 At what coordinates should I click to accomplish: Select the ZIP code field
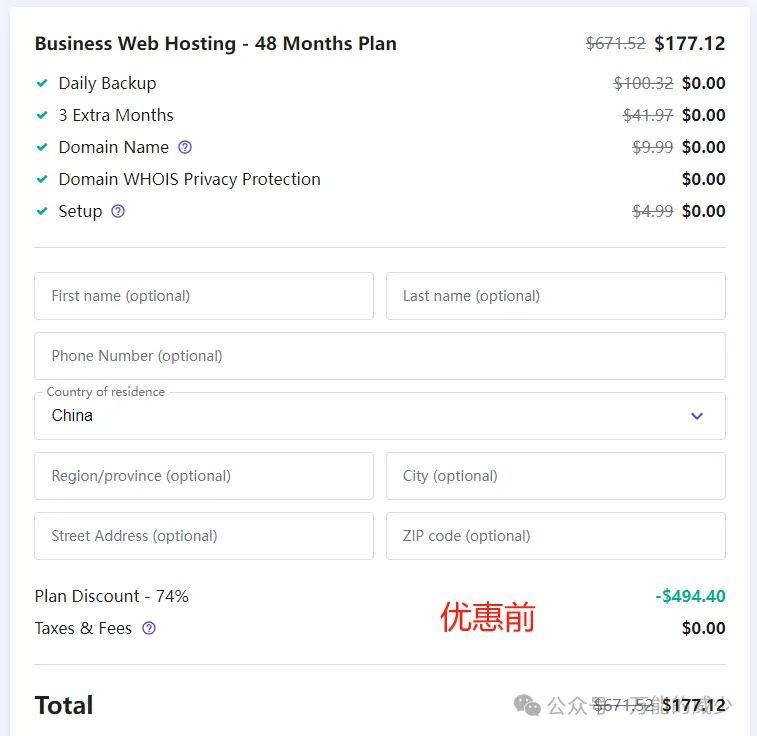click(x=555, y=536)
